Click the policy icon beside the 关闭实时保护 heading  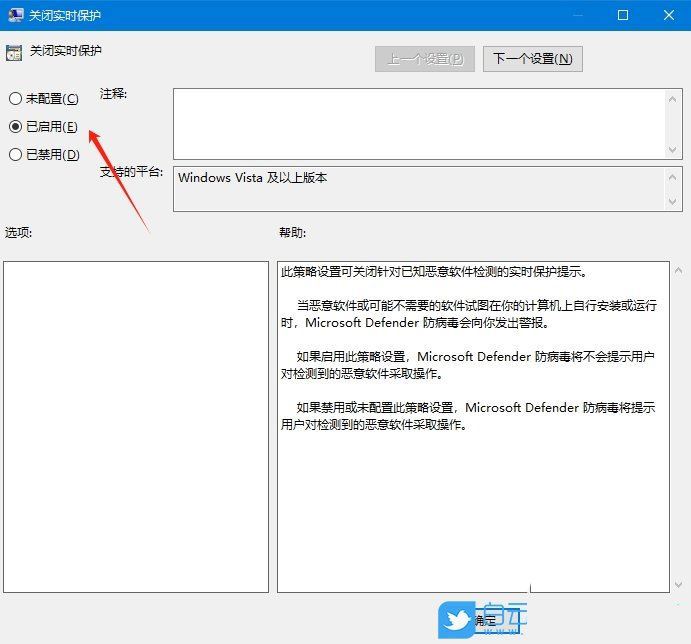[x=14, y=52]
